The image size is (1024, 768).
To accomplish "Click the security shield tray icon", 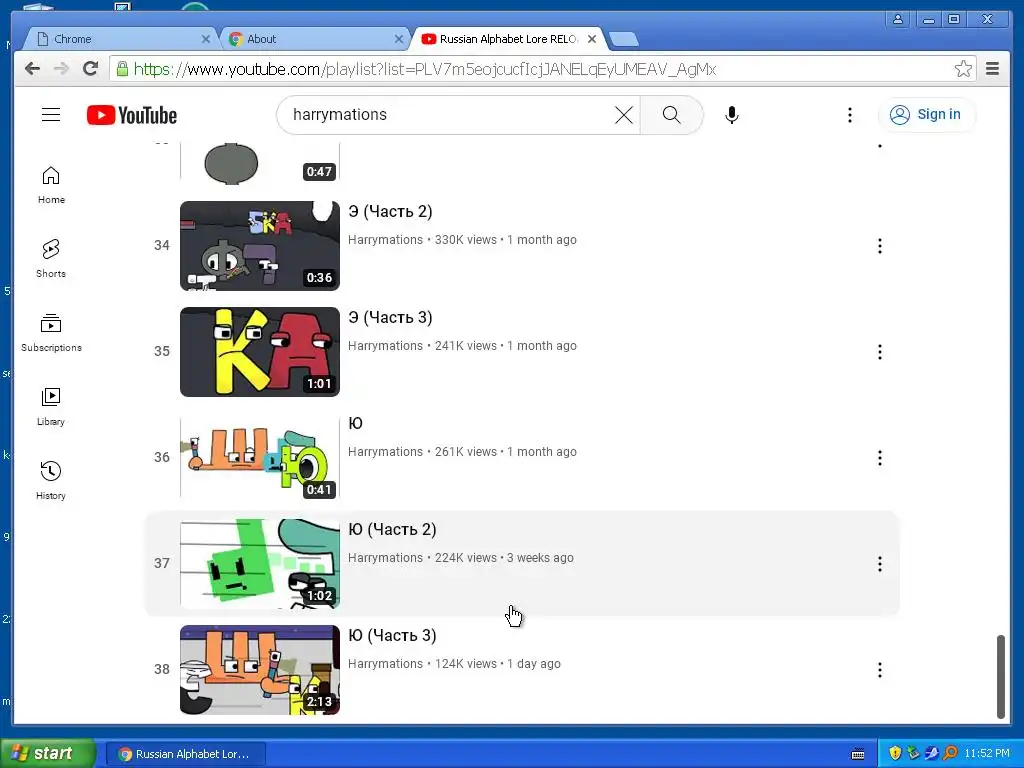I will [895, 754].
